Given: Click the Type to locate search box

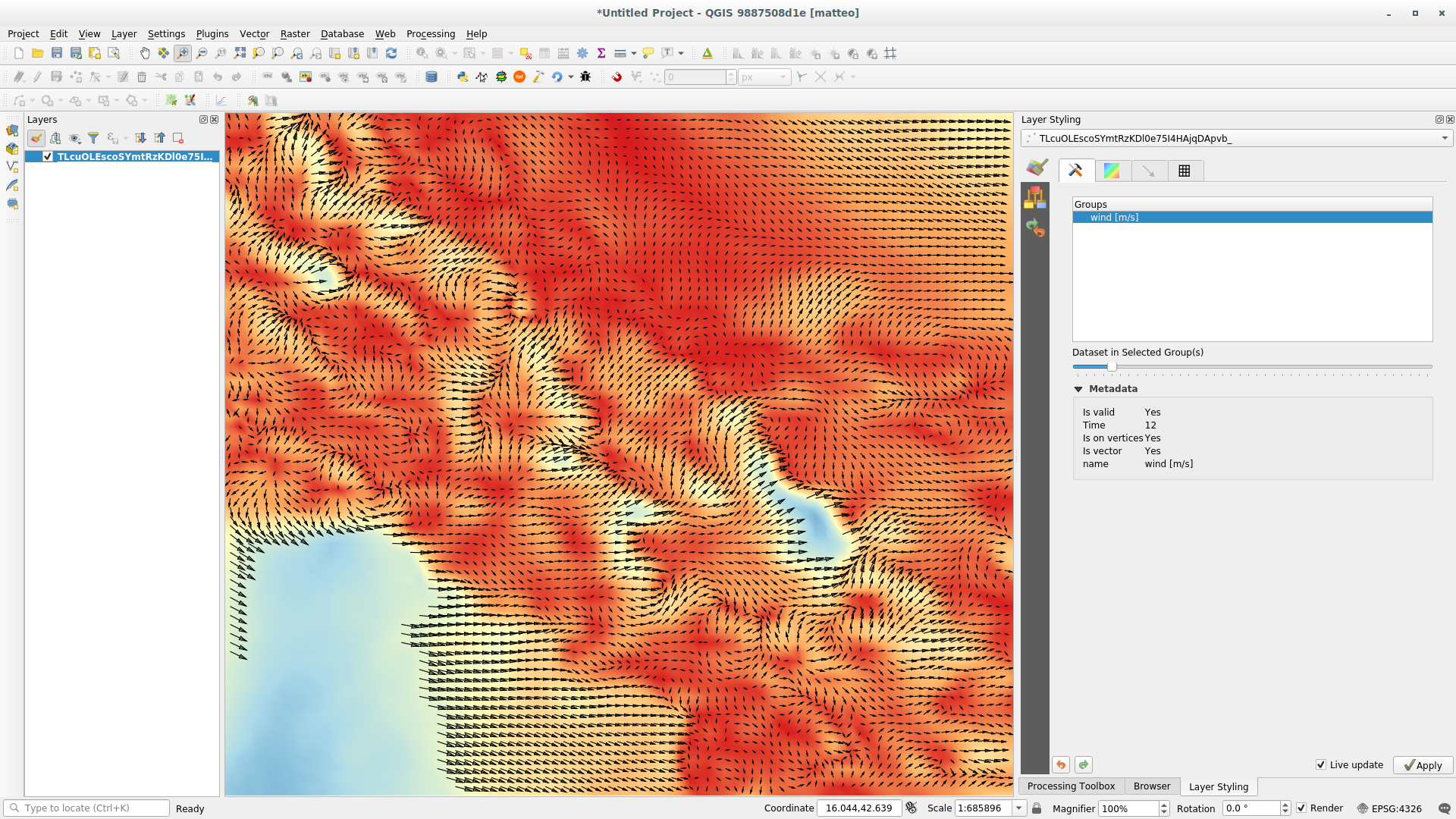Looking at the screenshot, I should (x=86, y=808).
